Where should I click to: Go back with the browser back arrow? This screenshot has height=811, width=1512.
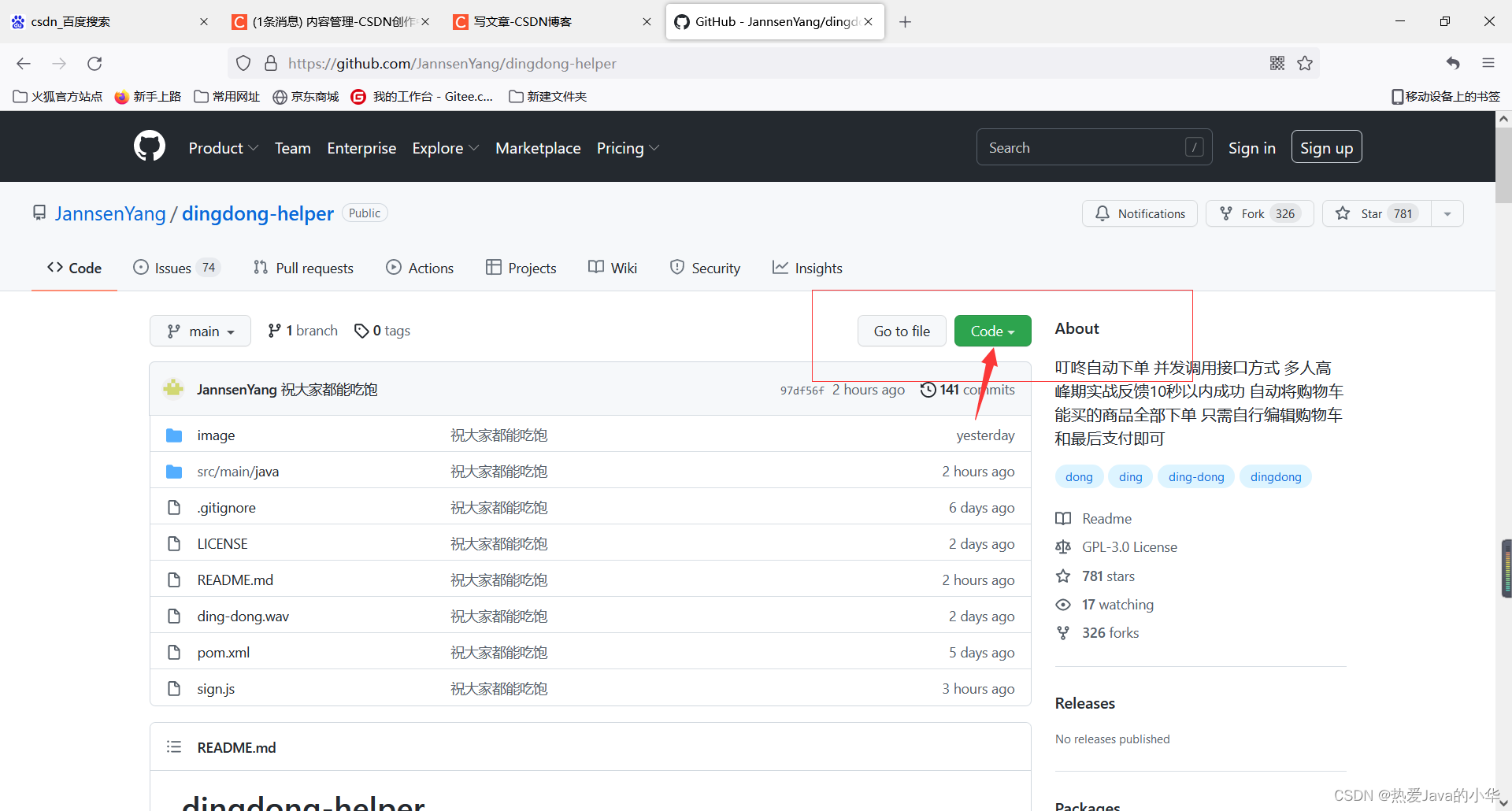click(x=24, y=64)
